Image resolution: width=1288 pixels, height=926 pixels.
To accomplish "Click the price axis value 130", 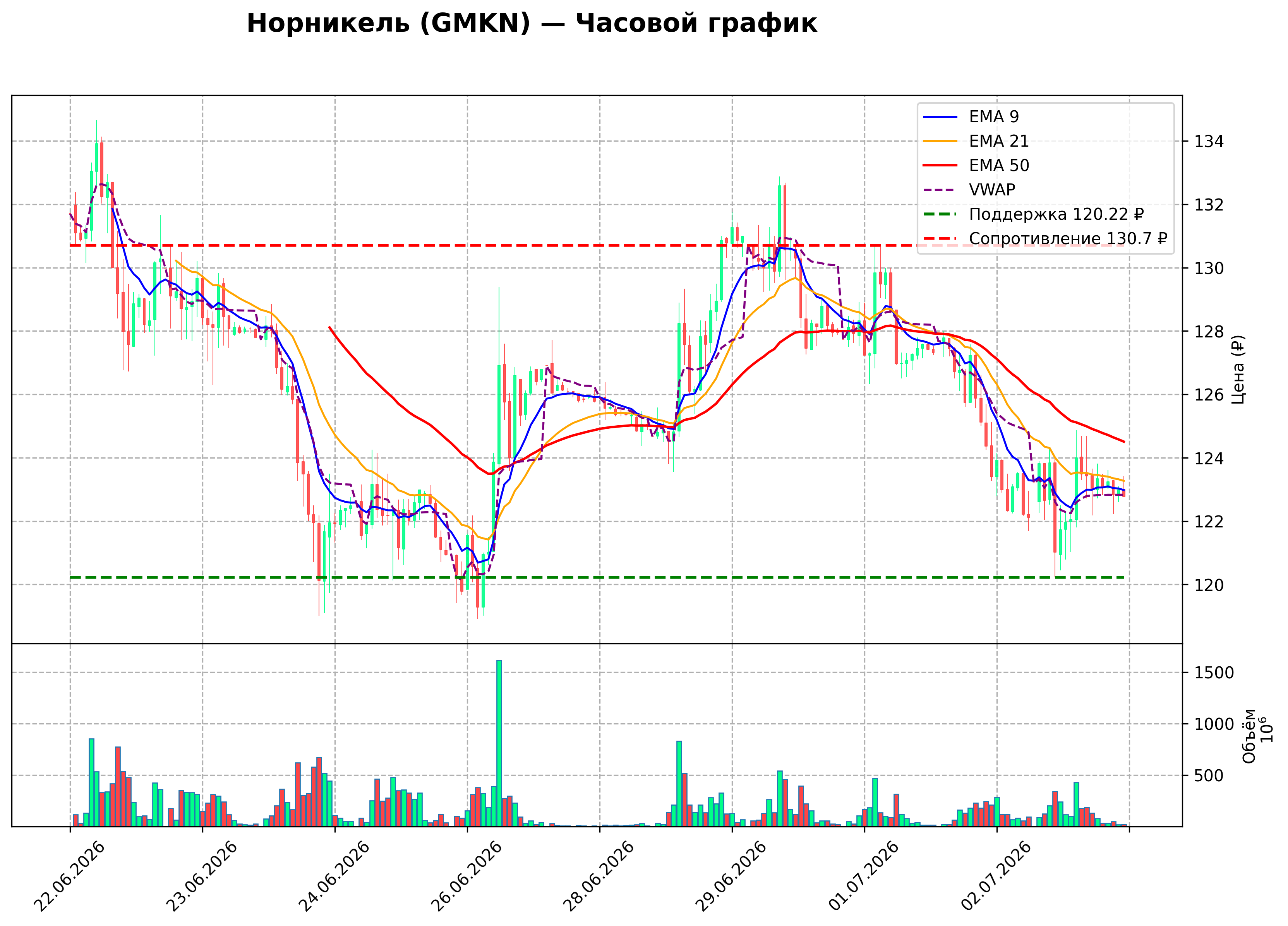I will tap(1209, 269).
